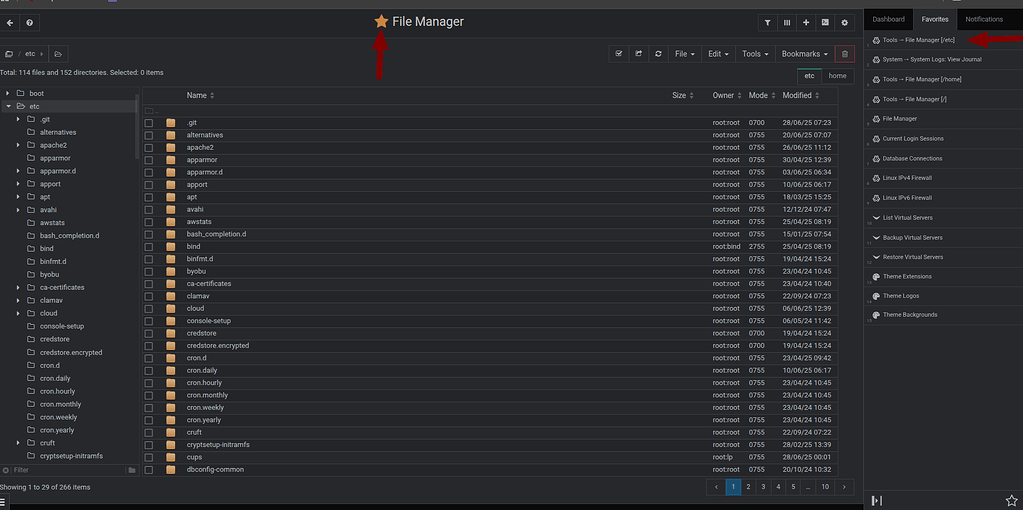The height and width of the screenshot is (510, 1023).
Task: Switch to the Favorites tab
Action: 935,20
